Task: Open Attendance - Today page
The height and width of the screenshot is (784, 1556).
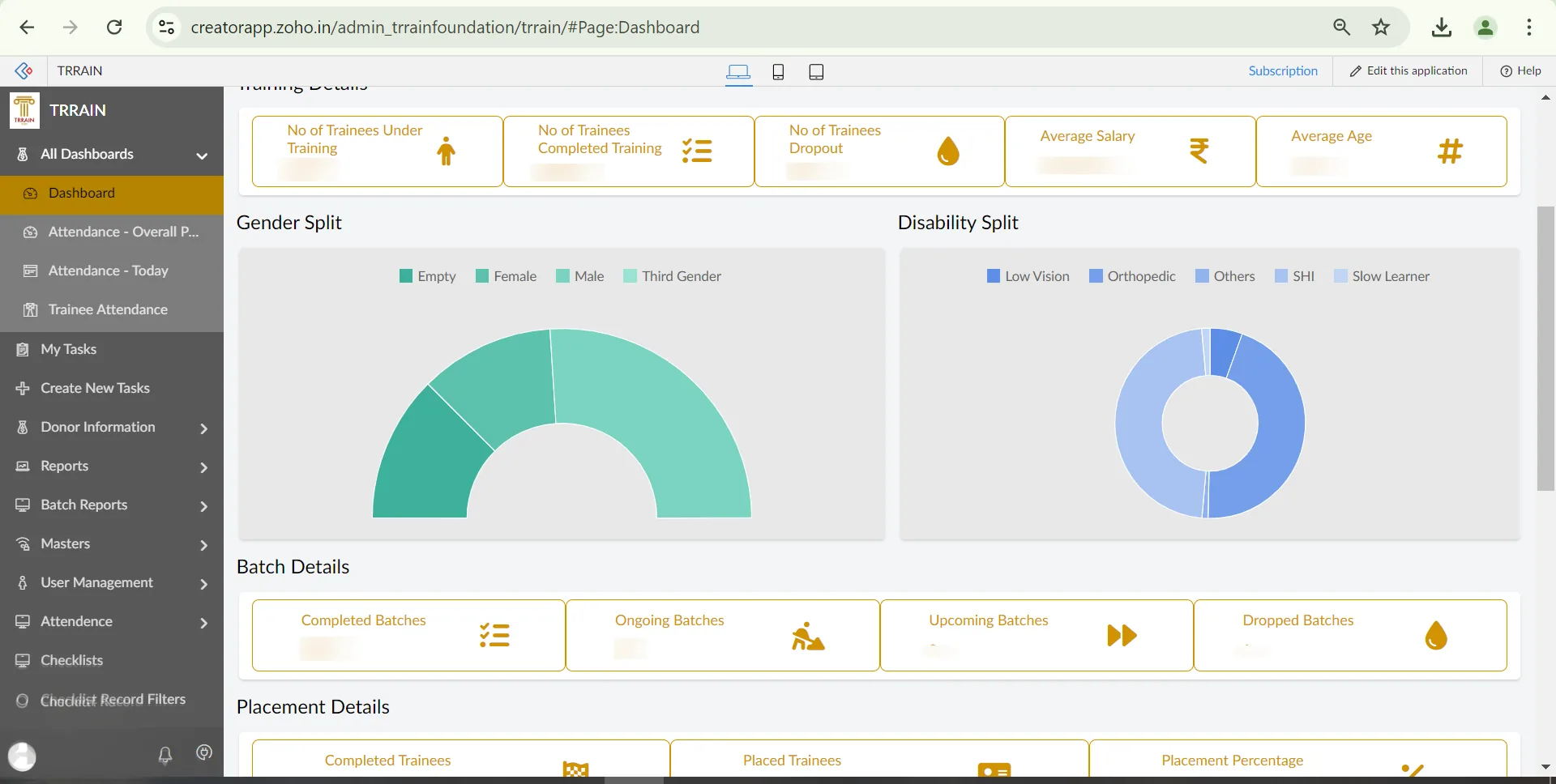Action: [112, 271]
